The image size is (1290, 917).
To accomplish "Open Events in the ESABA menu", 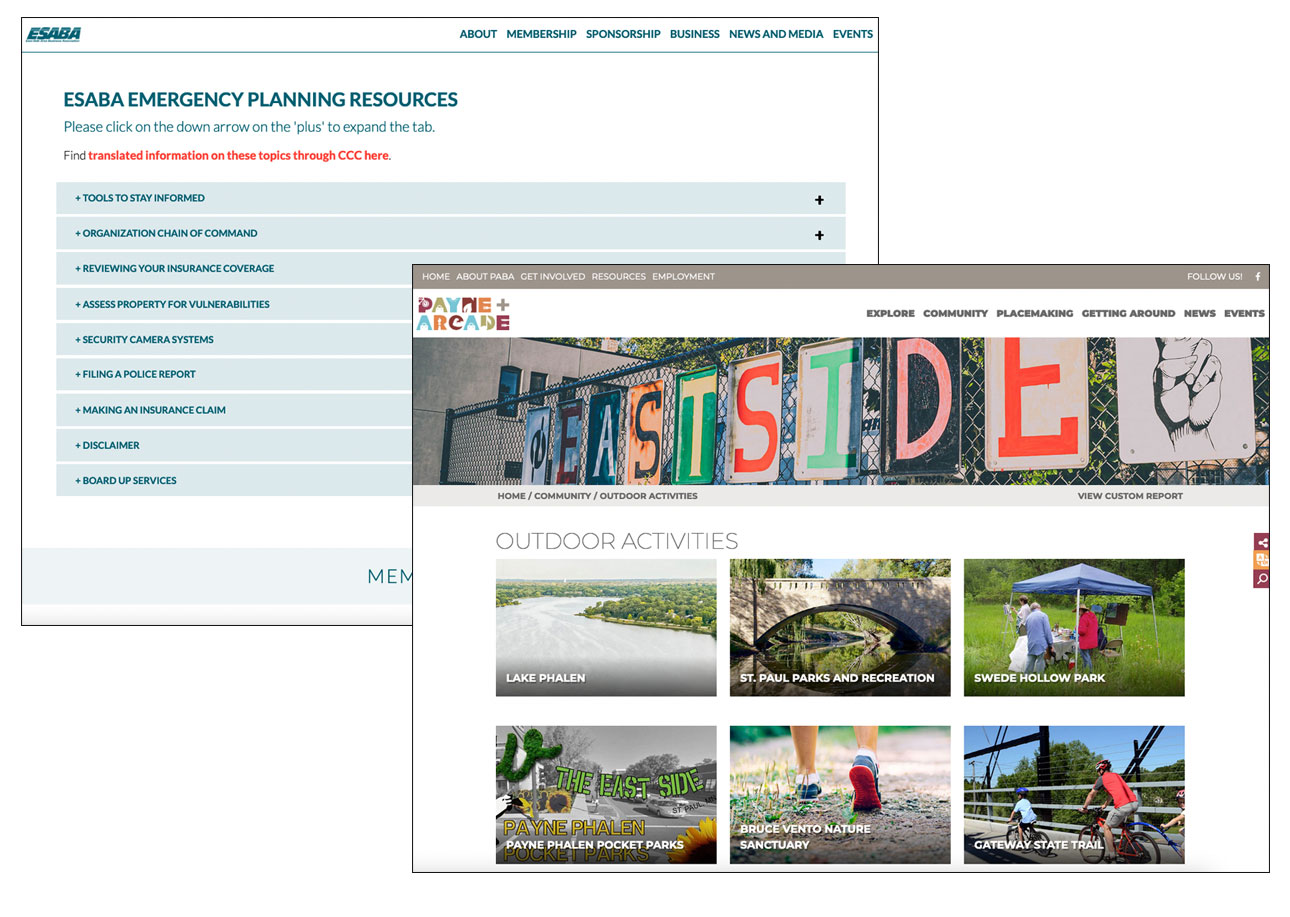I will coord(853,34).
